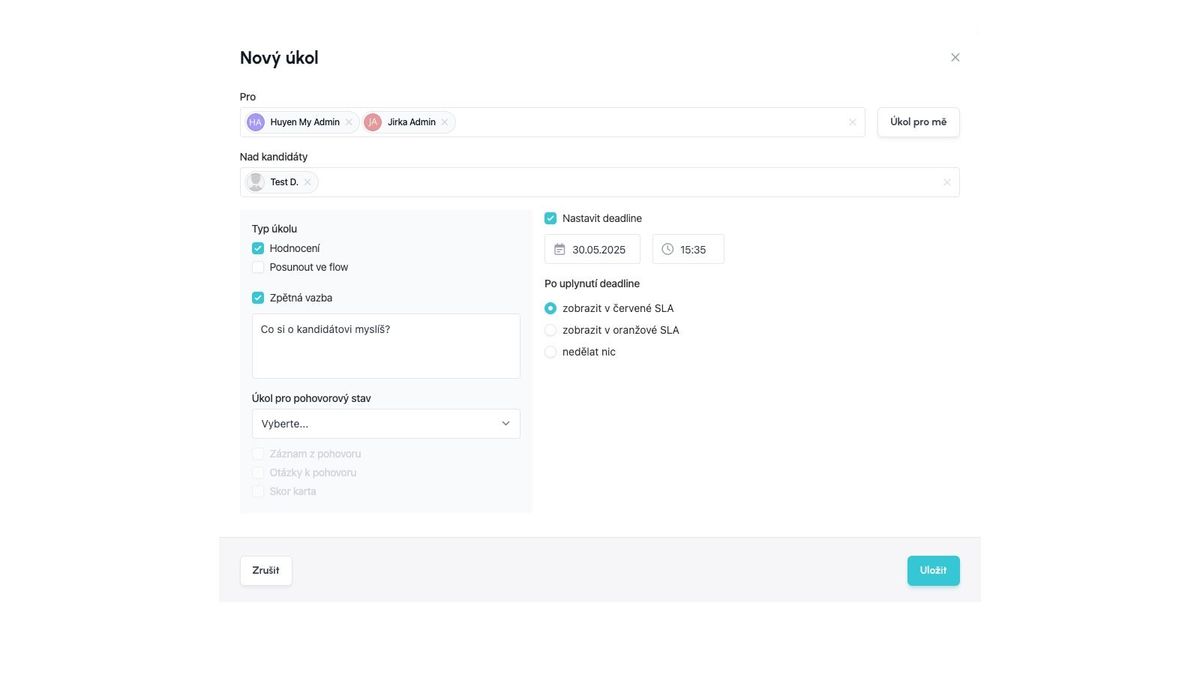Viewport: 1200px width, 675px height.
Task: Check the Skor karta checkbox
Action: tap(258, 492)
